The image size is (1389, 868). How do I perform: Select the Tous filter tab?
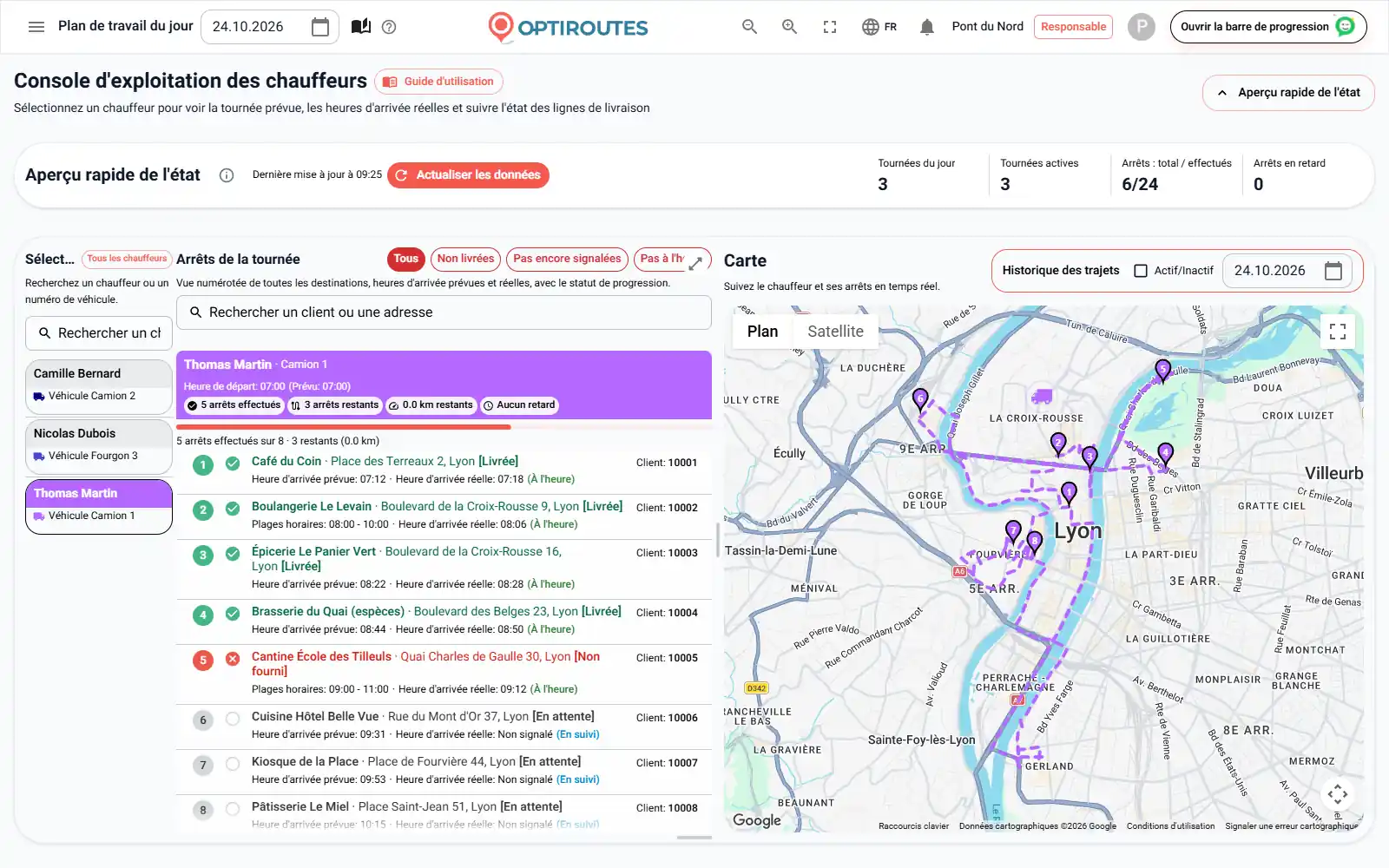pos(405,259)
